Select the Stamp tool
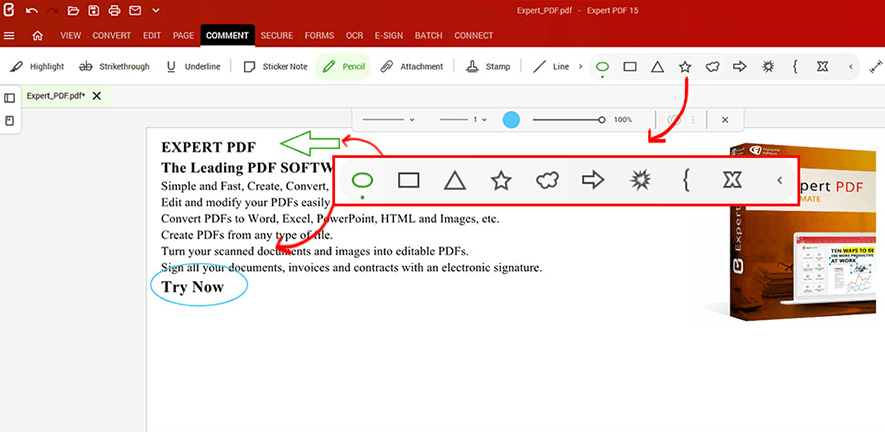 pyautogui.click(x=488, y=67)
